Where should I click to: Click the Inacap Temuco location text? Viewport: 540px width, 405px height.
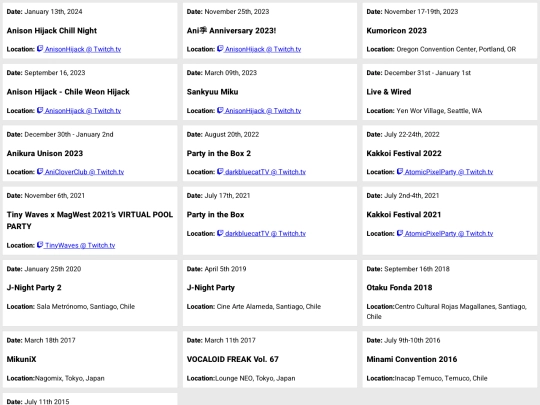pos(441,378)
